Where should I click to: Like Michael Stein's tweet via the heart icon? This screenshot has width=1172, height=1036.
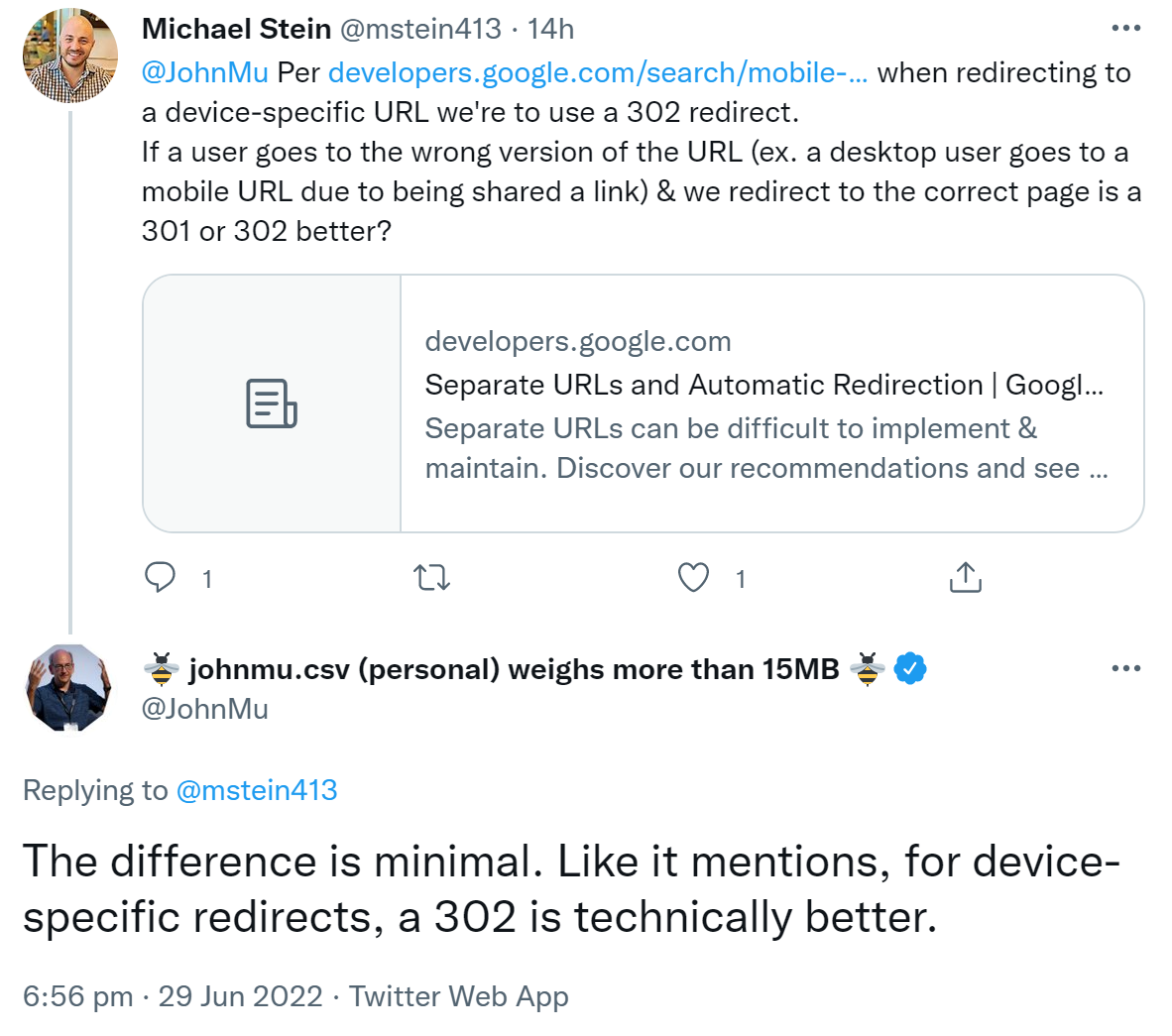[x=693, y=577]
